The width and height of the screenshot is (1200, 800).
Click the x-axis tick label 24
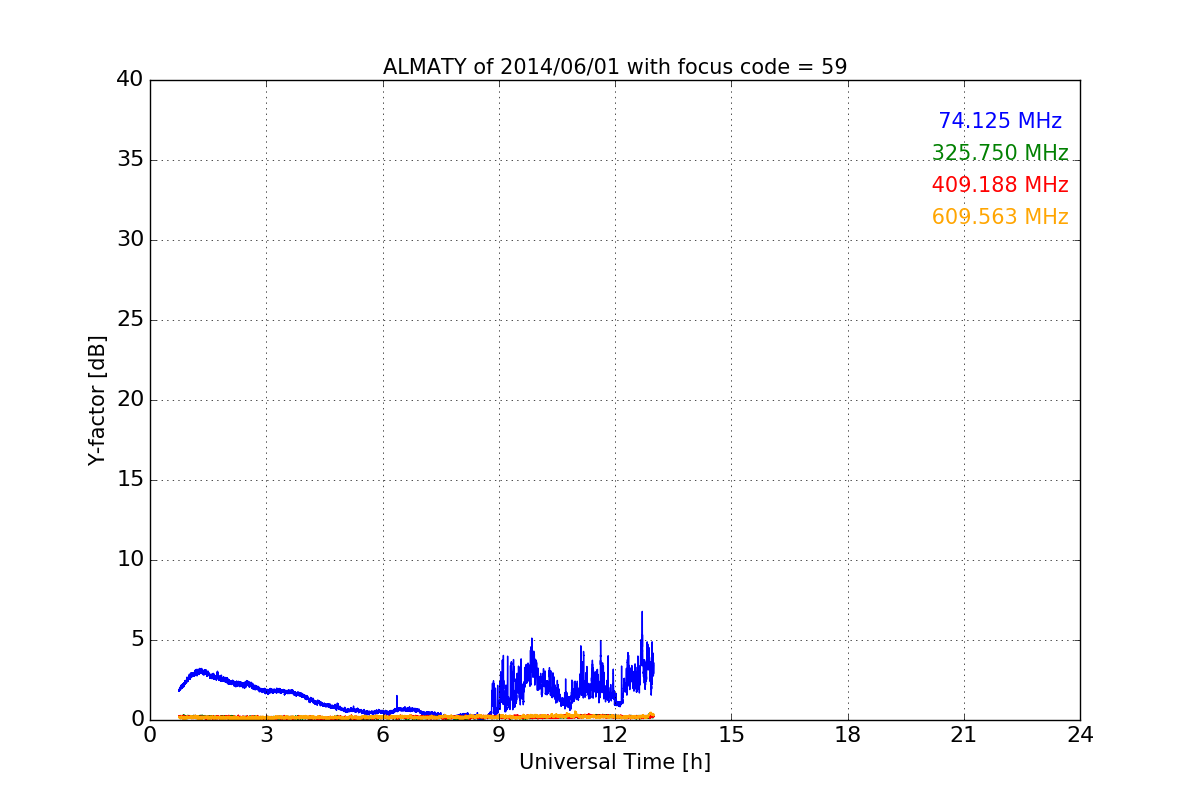[x=1080, y=734]
